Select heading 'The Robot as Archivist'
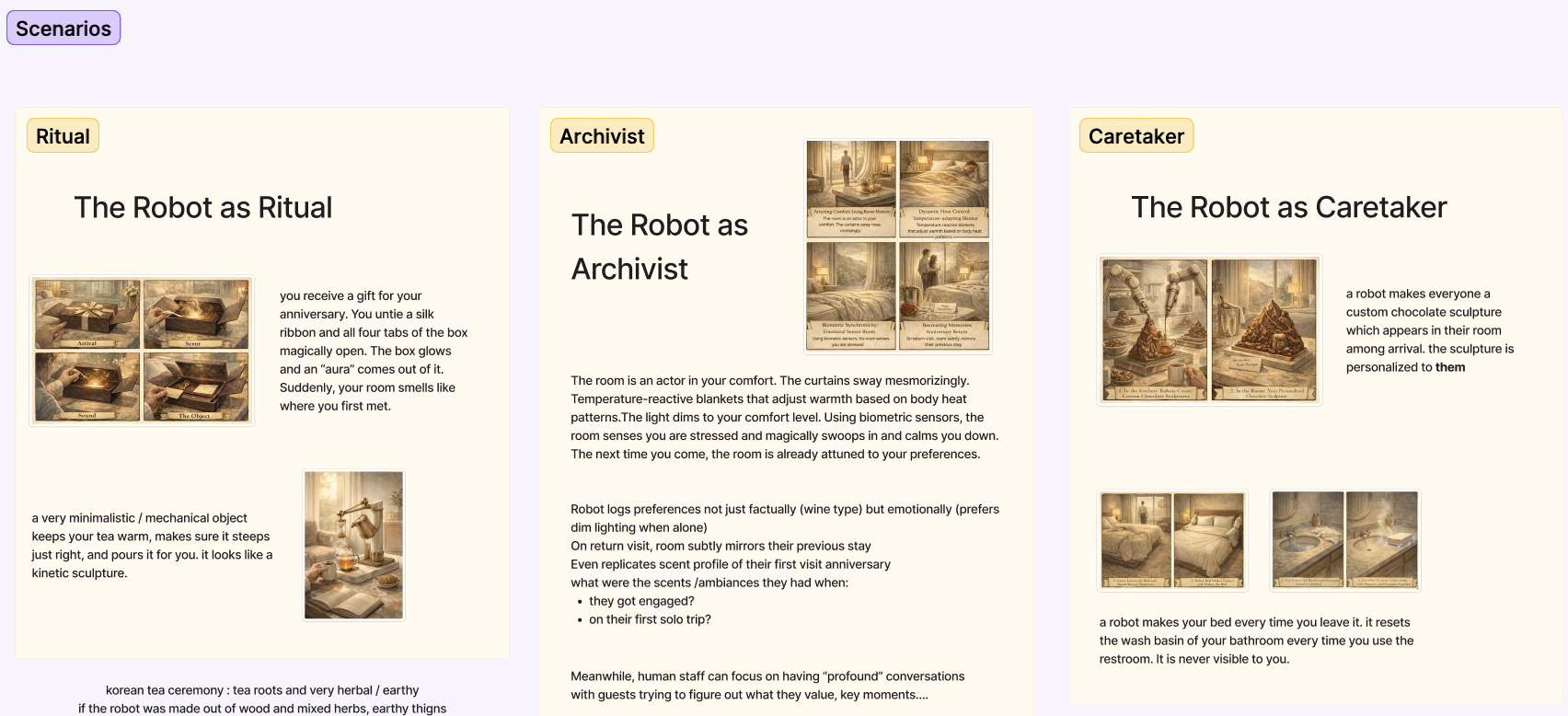 click(659, 247)
